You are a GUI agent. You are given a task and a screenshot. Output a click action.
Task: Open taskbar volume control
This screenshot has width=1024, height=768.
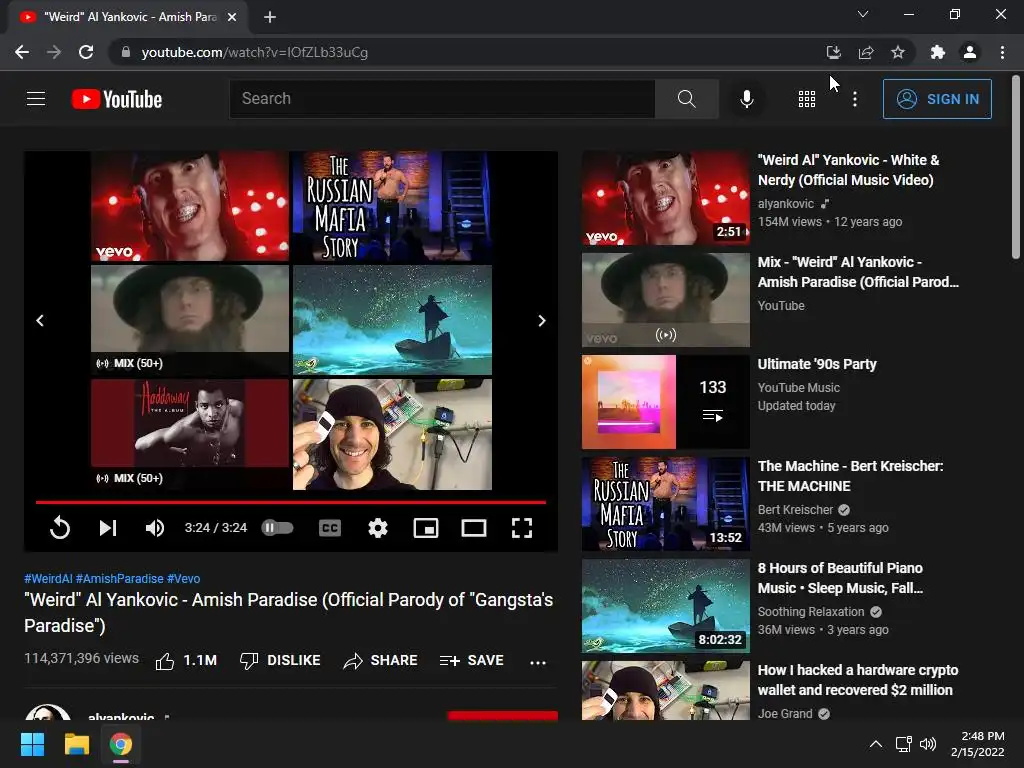(x=927, y=744)
